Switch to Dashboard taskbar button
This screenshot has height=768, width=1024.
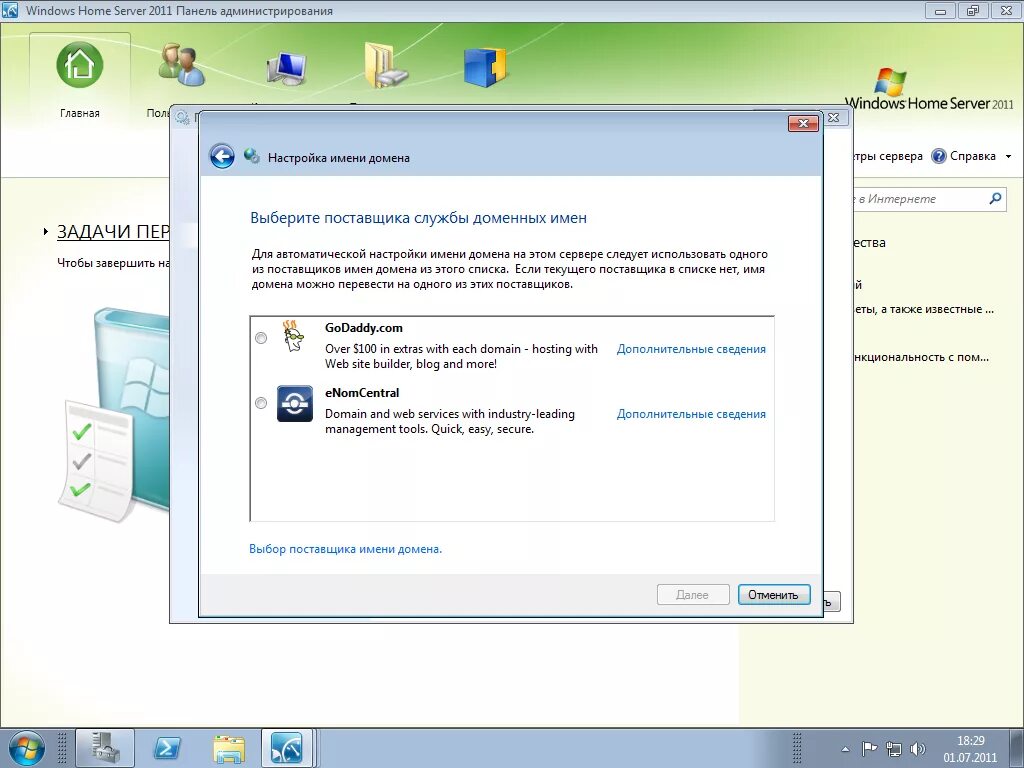click(287, 748)
